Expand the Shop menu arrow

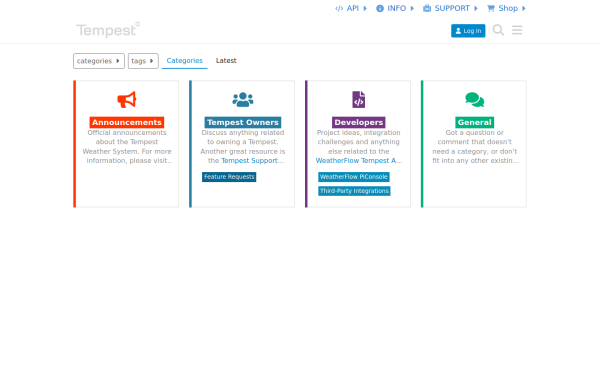pos(524,8)
